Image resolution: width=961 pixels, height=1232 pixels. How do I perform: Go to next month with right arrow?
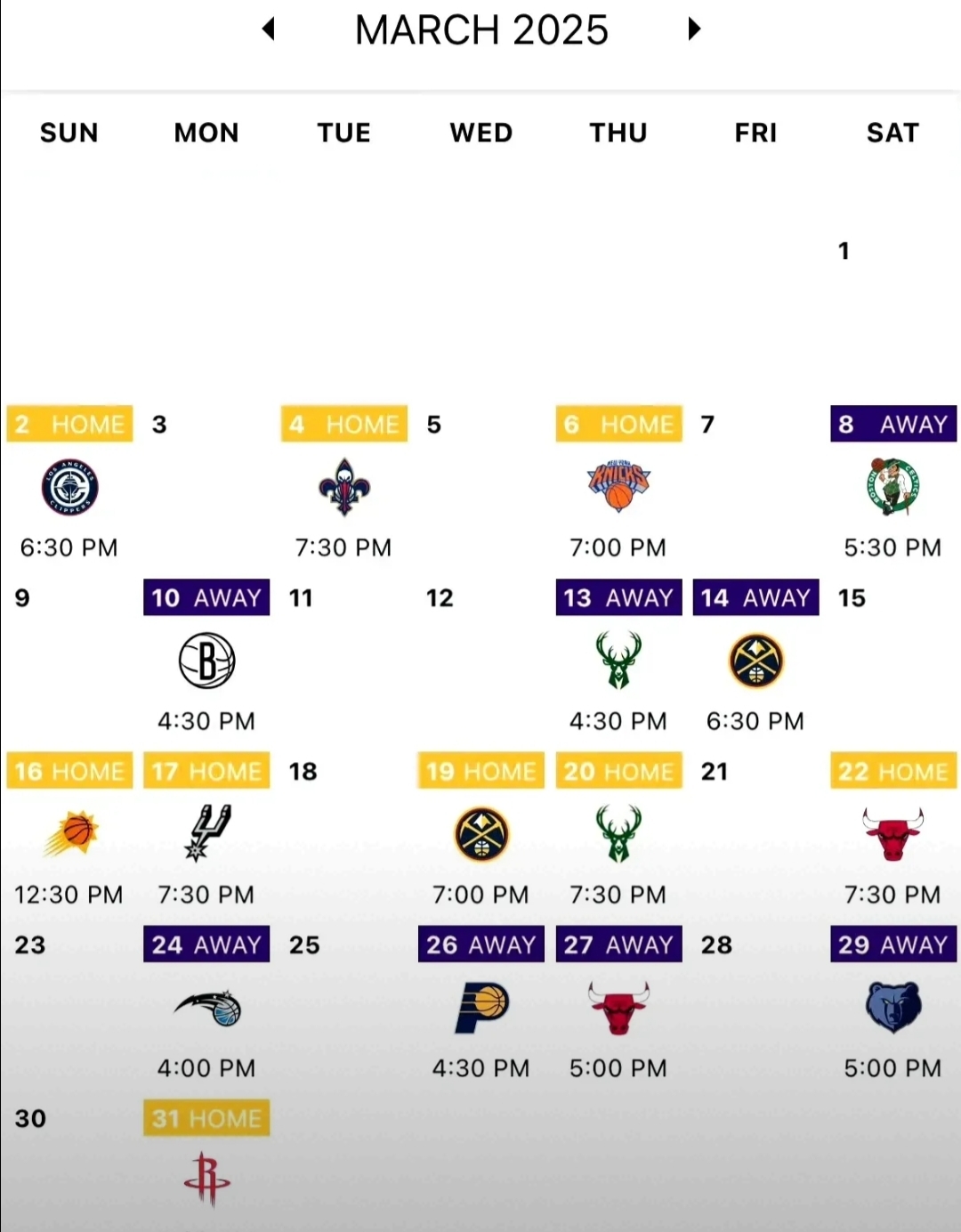[x=694, y=29]
